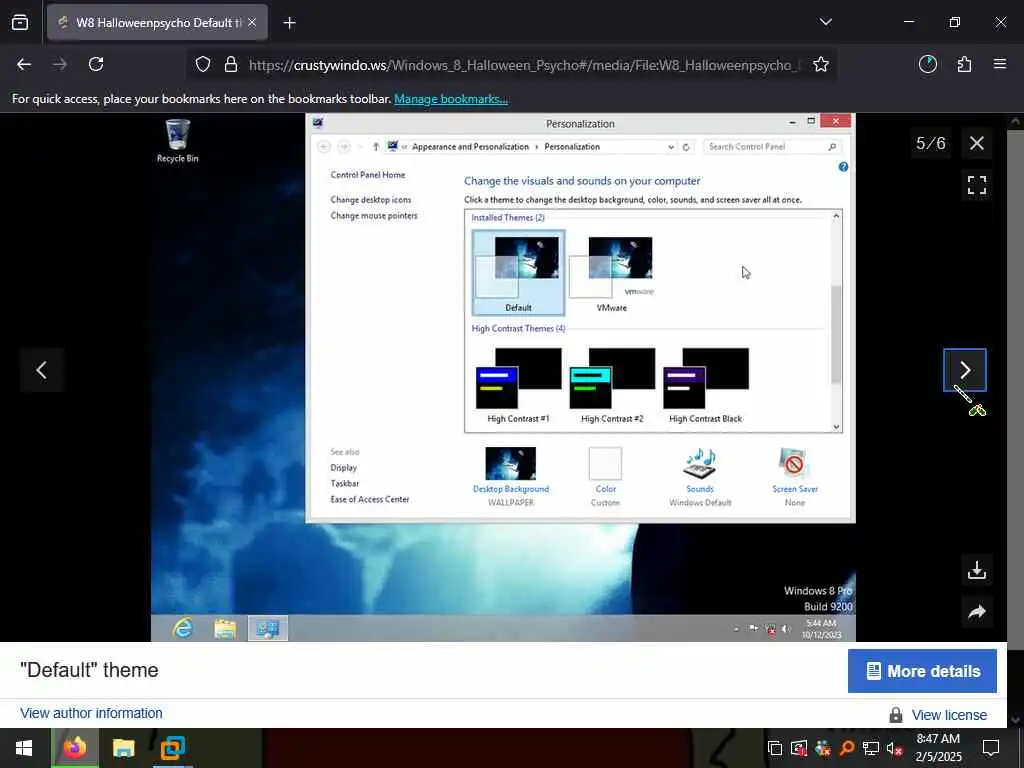Click Change mouse pointers text
This screenshot has height=768, width=1024.
374,215
